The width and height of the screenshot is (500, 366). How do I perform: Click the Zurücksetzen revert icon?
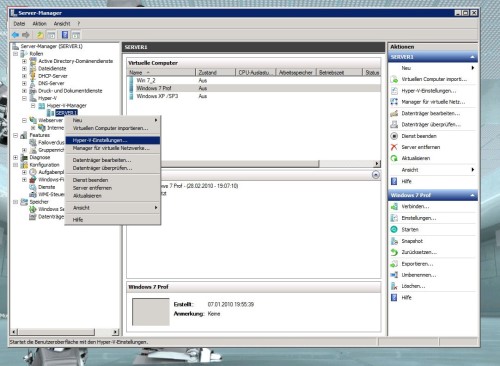(x=394, y=252)
